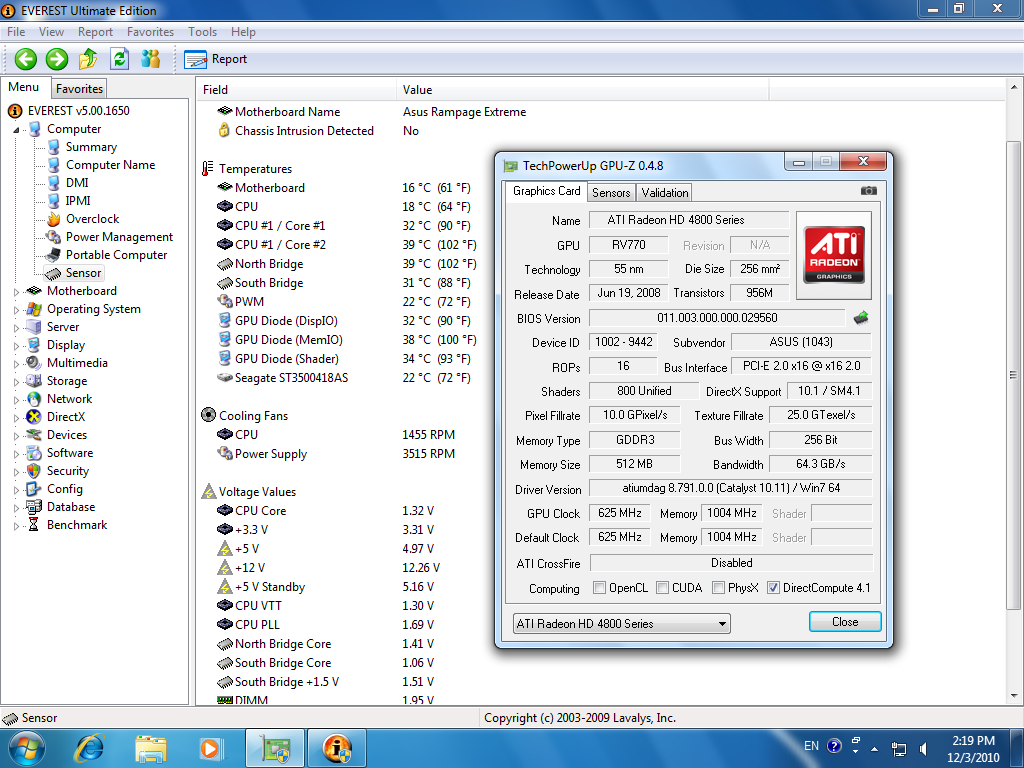Collapse the Computer tree node

click(16, 130)
